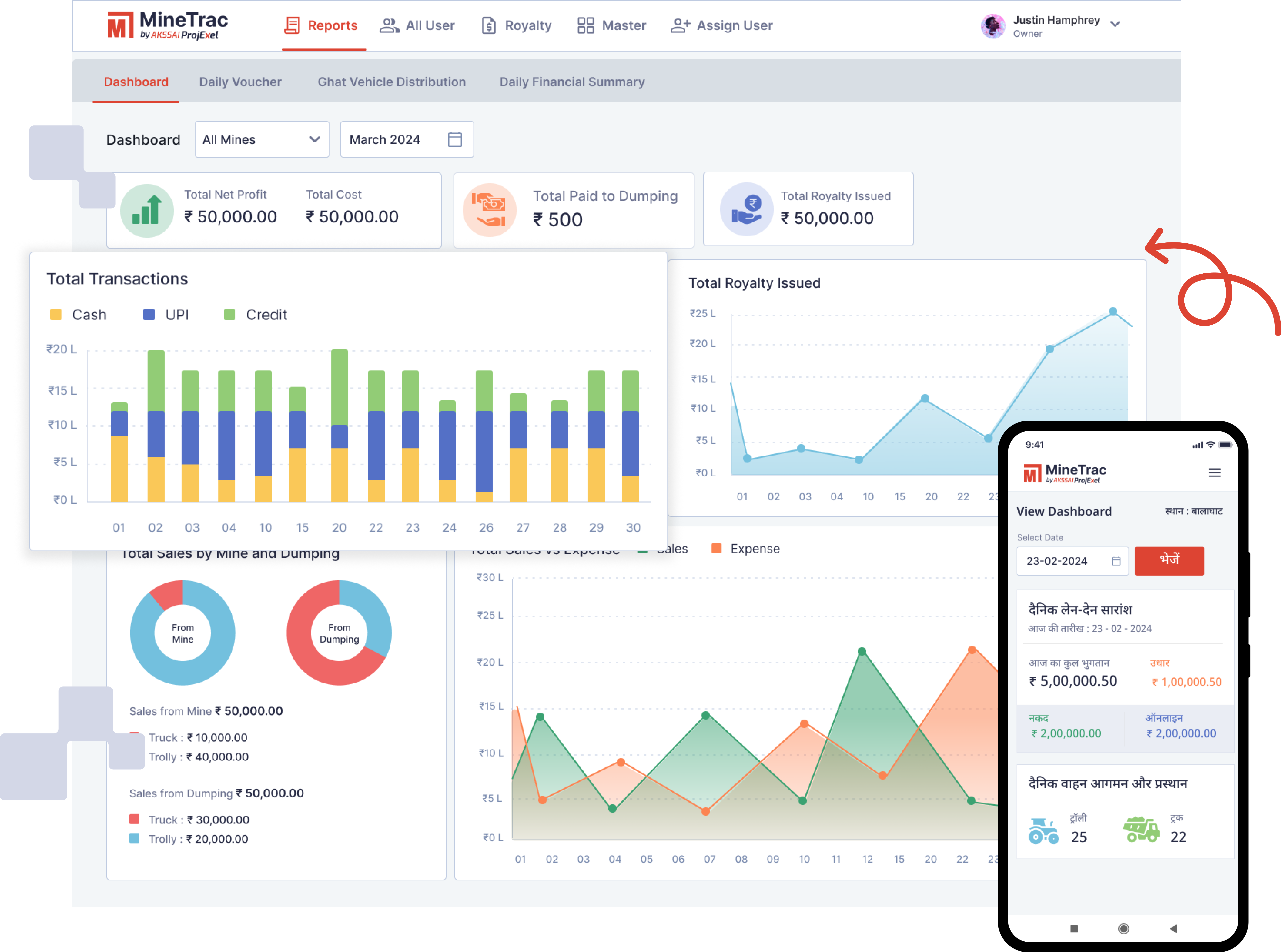This screenshot has height=952, width=1287.
Task: Click the Total Paid to Dumping cash icon
Action: pyautogui.click(x=490, y=210)
